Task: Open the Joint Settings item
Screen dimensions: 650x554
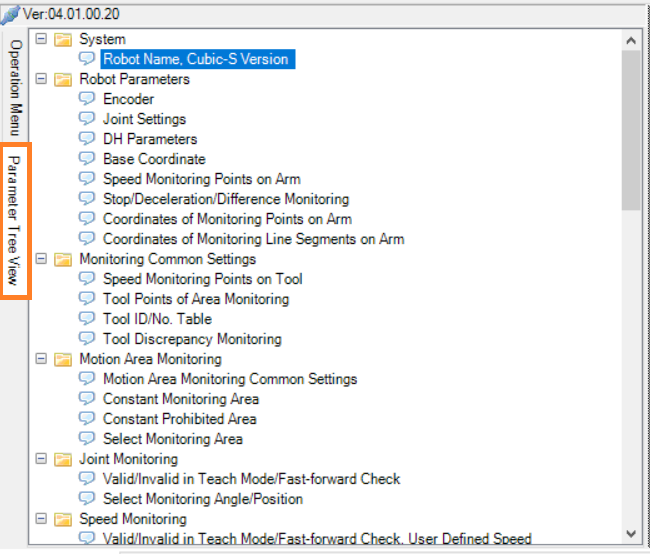Action: (x=144, y=119)
